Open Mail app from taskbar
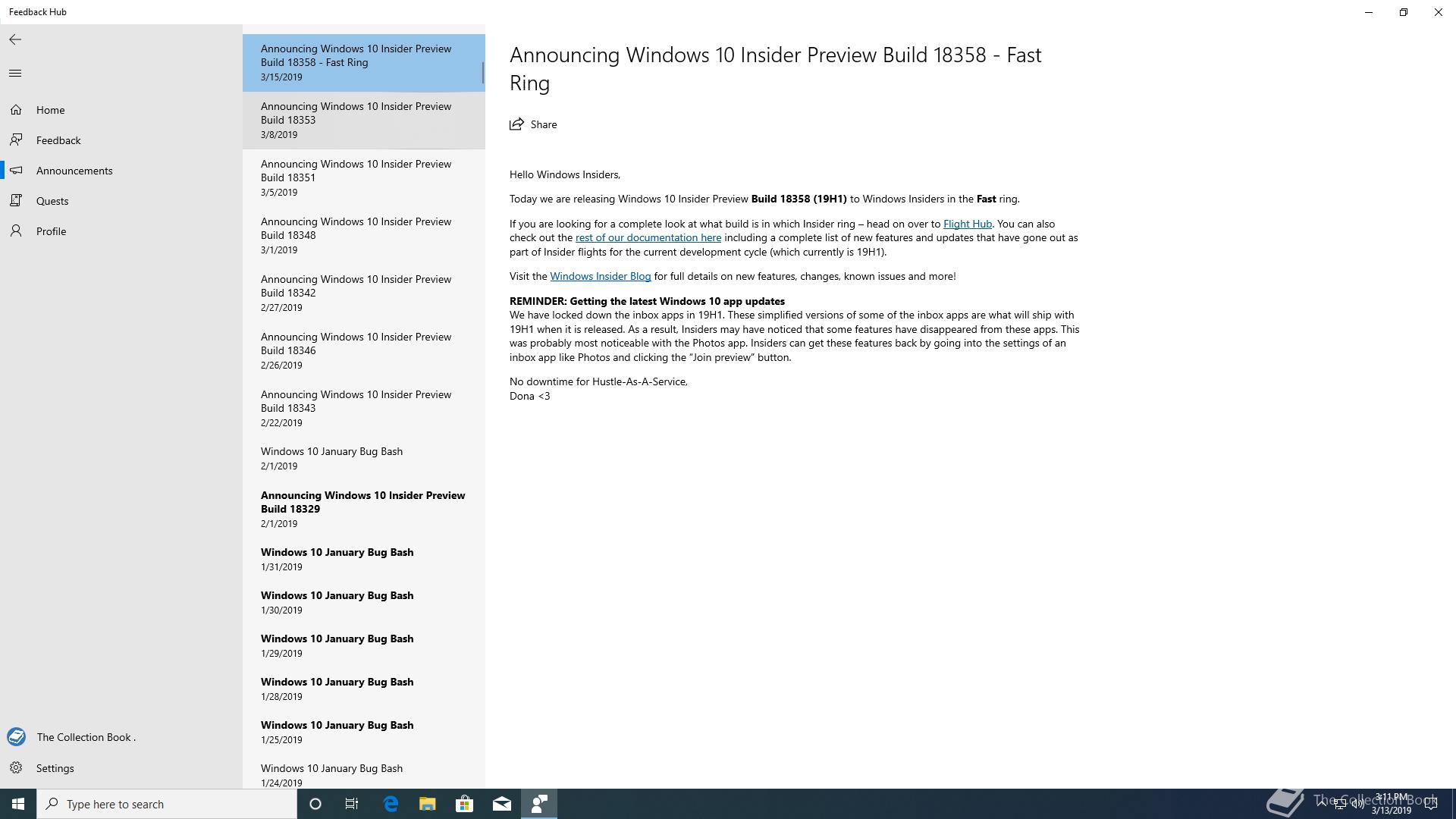 [502, 804]
